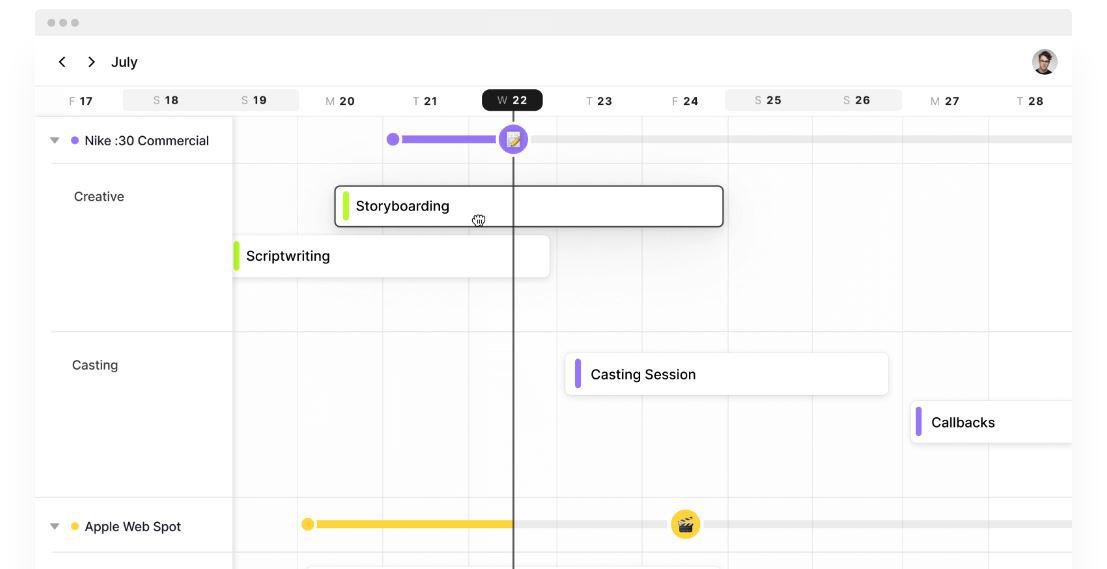Screen dimensions: 1107x569
Task: Click the Nike notepad milestone icon
Action: point(513,139)
